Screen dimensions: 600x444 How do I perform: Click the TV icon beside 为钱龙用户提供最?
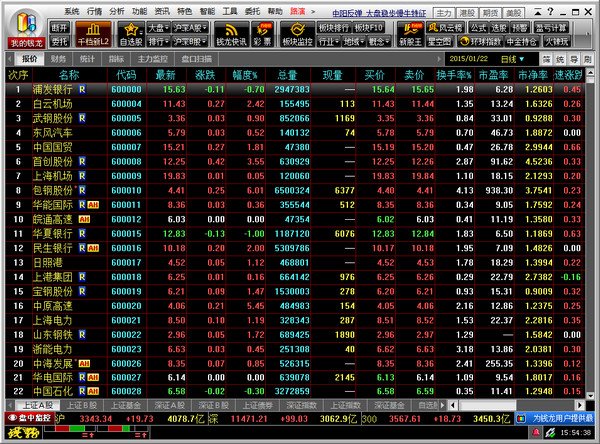tap(521, 419)
